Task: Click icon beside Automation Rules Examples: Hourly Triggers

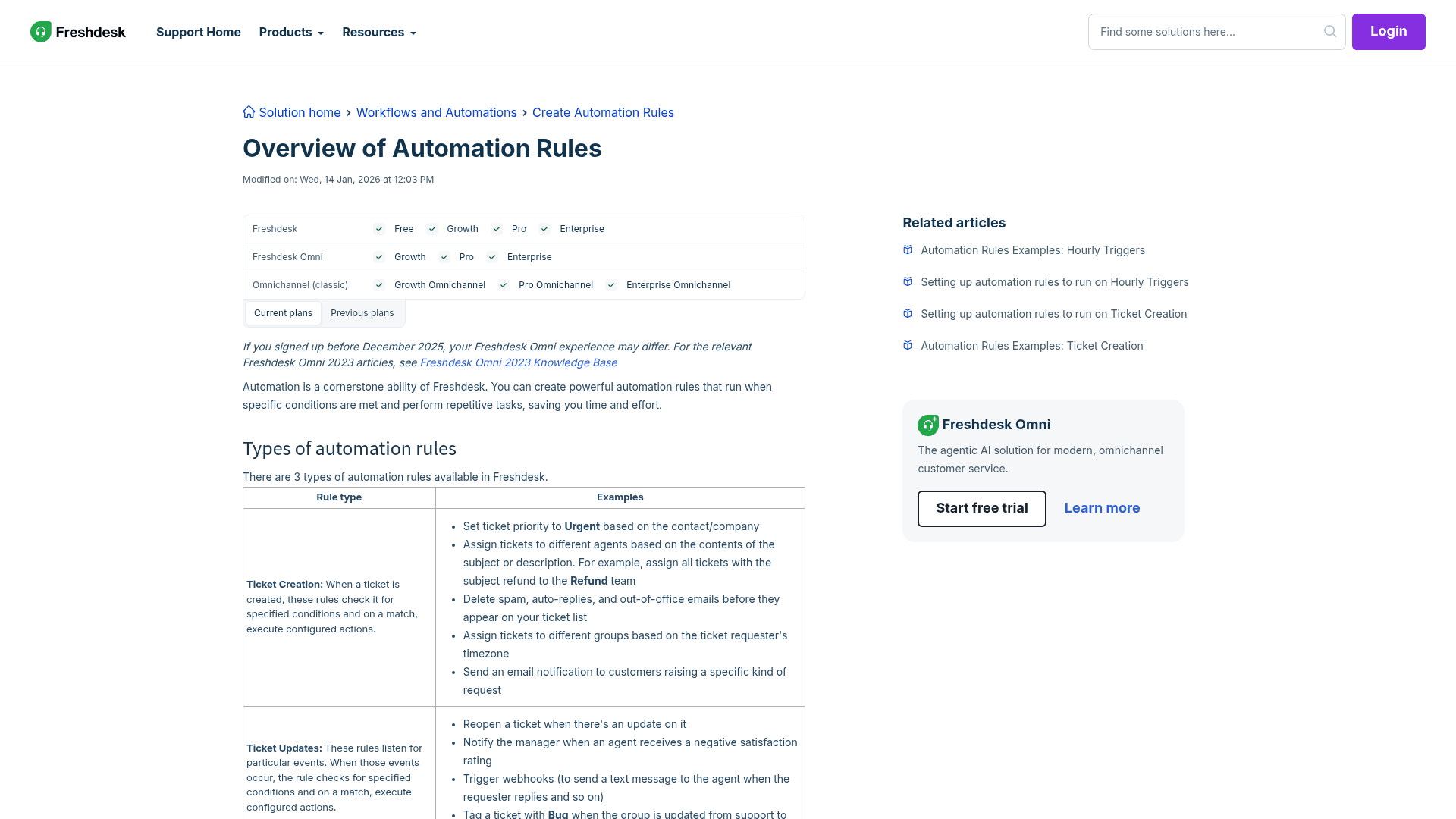Action: pos(908,250)
